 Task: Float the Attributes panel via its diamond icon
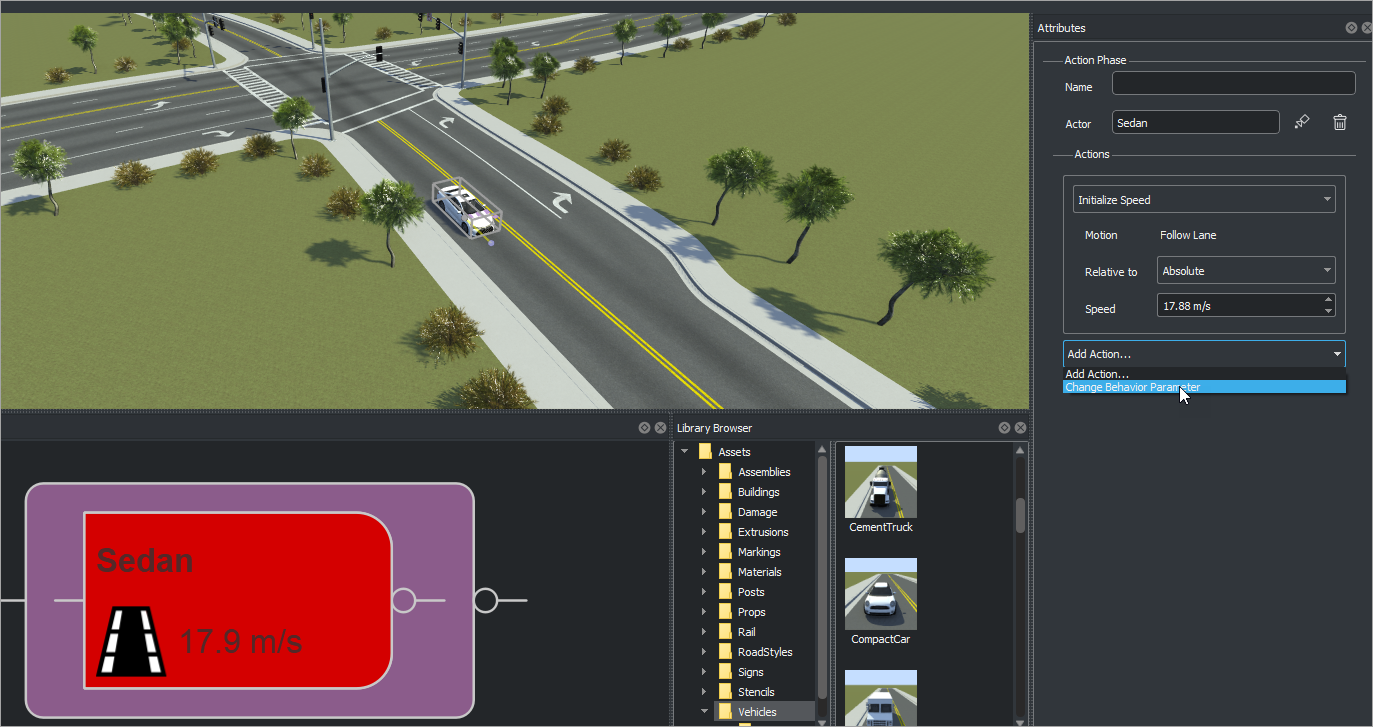pyautogui.click(x=1351, y=27)
